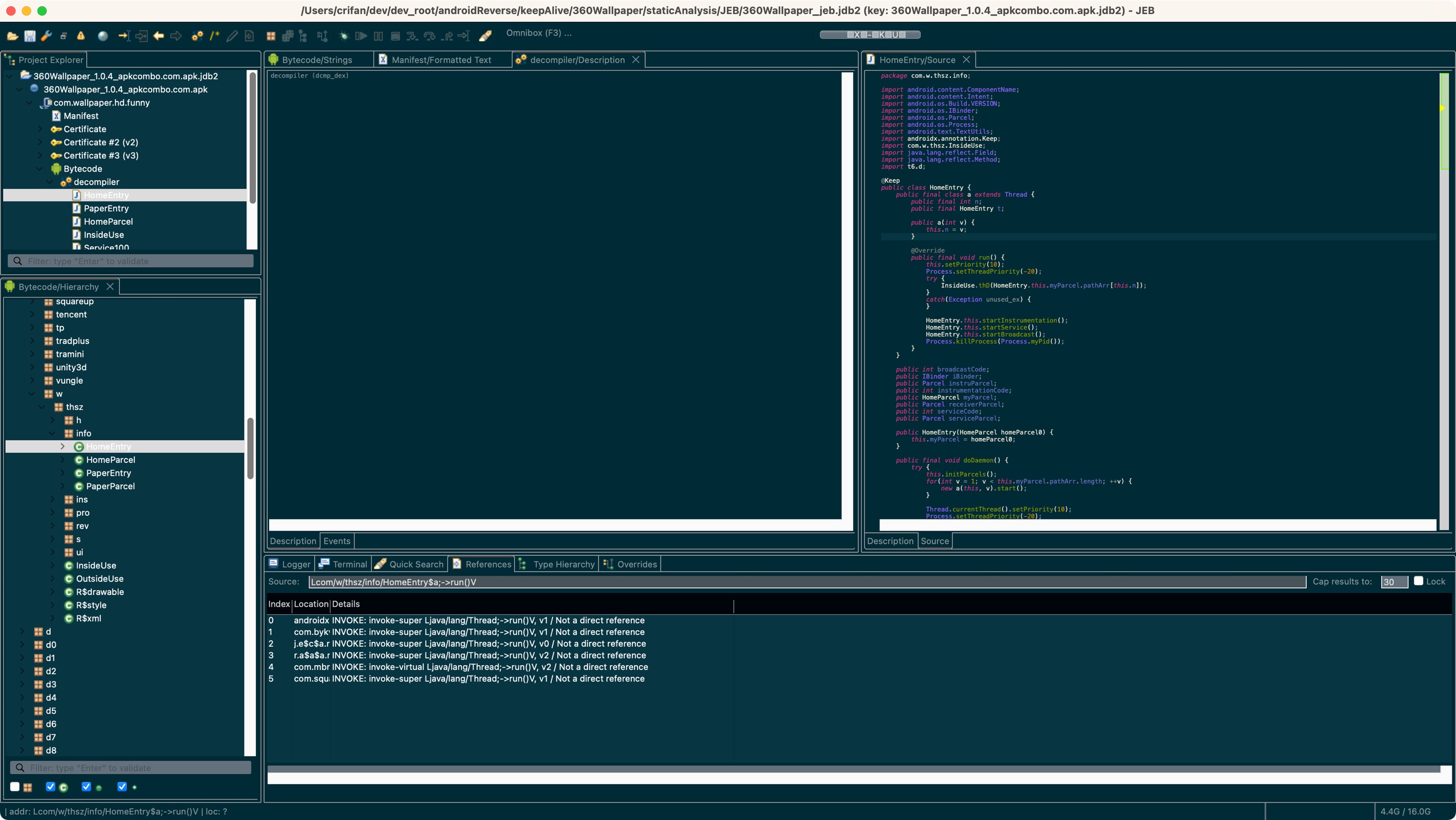Click the warning triangle notifications icon

click(x=81, y=36)
